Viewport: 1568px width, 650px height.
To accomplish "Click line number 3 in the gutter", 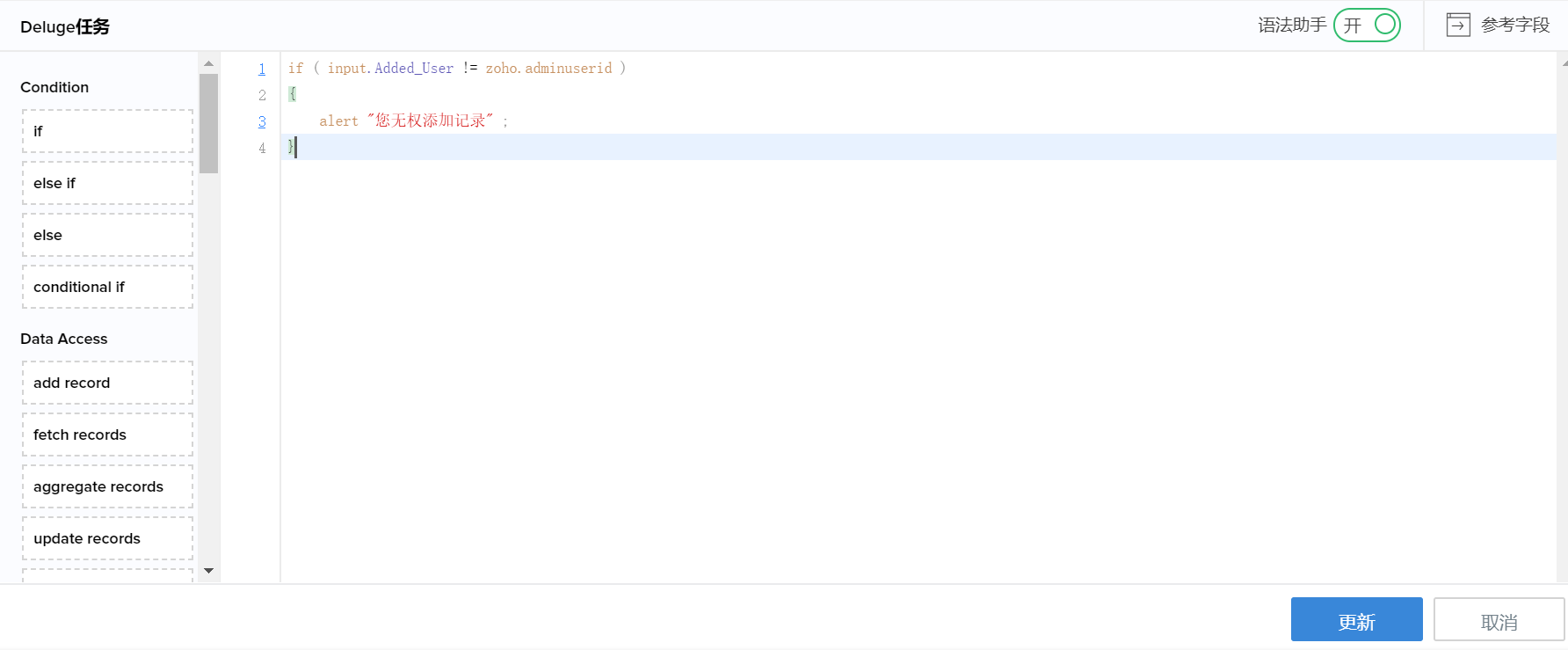I will (262, 121).
